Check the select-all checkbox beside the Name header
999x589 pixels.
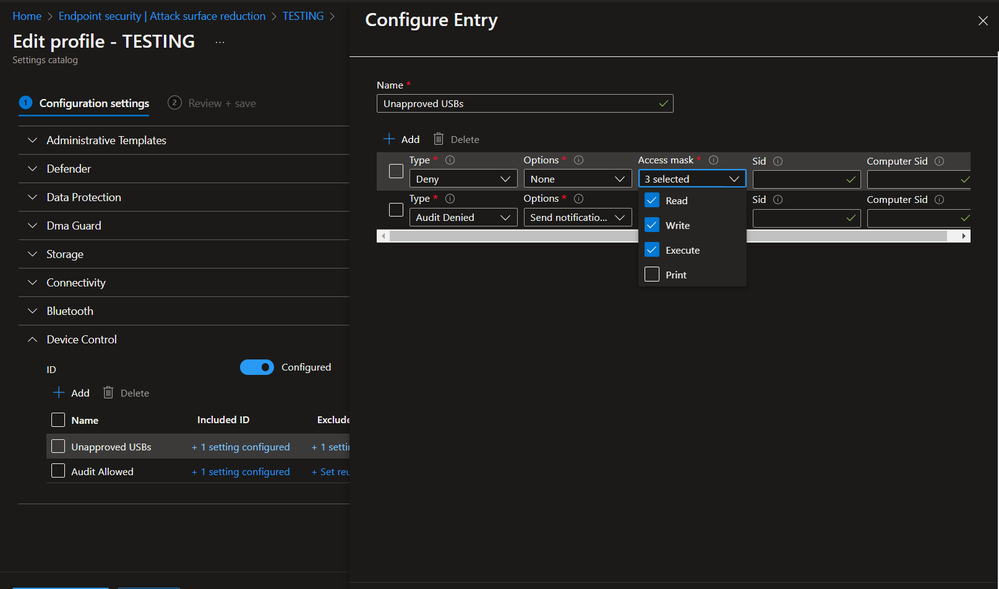[58, 419]
